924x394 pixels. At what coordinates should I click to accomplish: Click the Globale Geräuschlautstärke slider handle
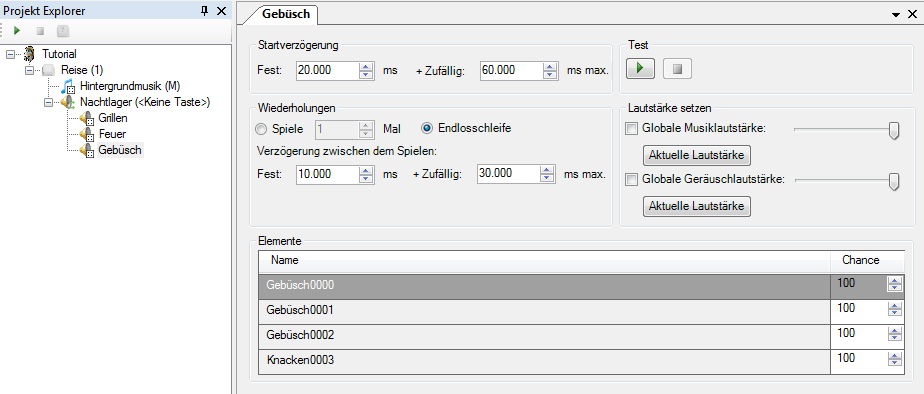click(x=894, y=181)
